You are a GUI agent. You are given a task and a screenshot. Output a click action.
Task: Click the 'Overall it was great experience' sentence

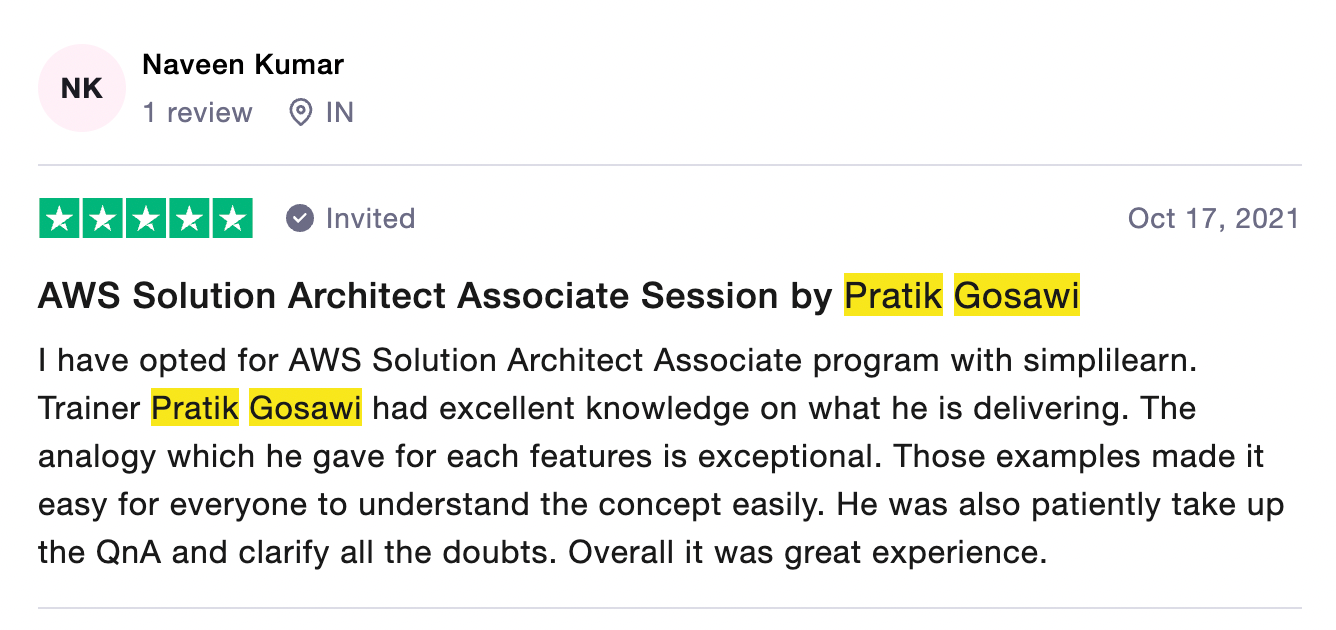[x=808, y=552]
